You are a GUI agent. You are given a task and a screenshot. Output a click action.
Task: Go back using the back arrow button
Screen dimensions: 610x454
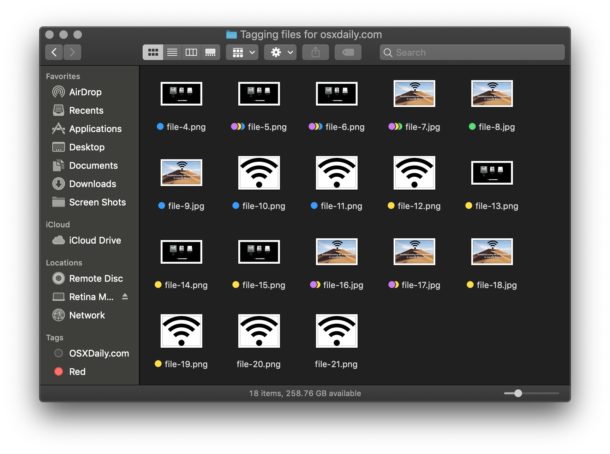point(53,52)
